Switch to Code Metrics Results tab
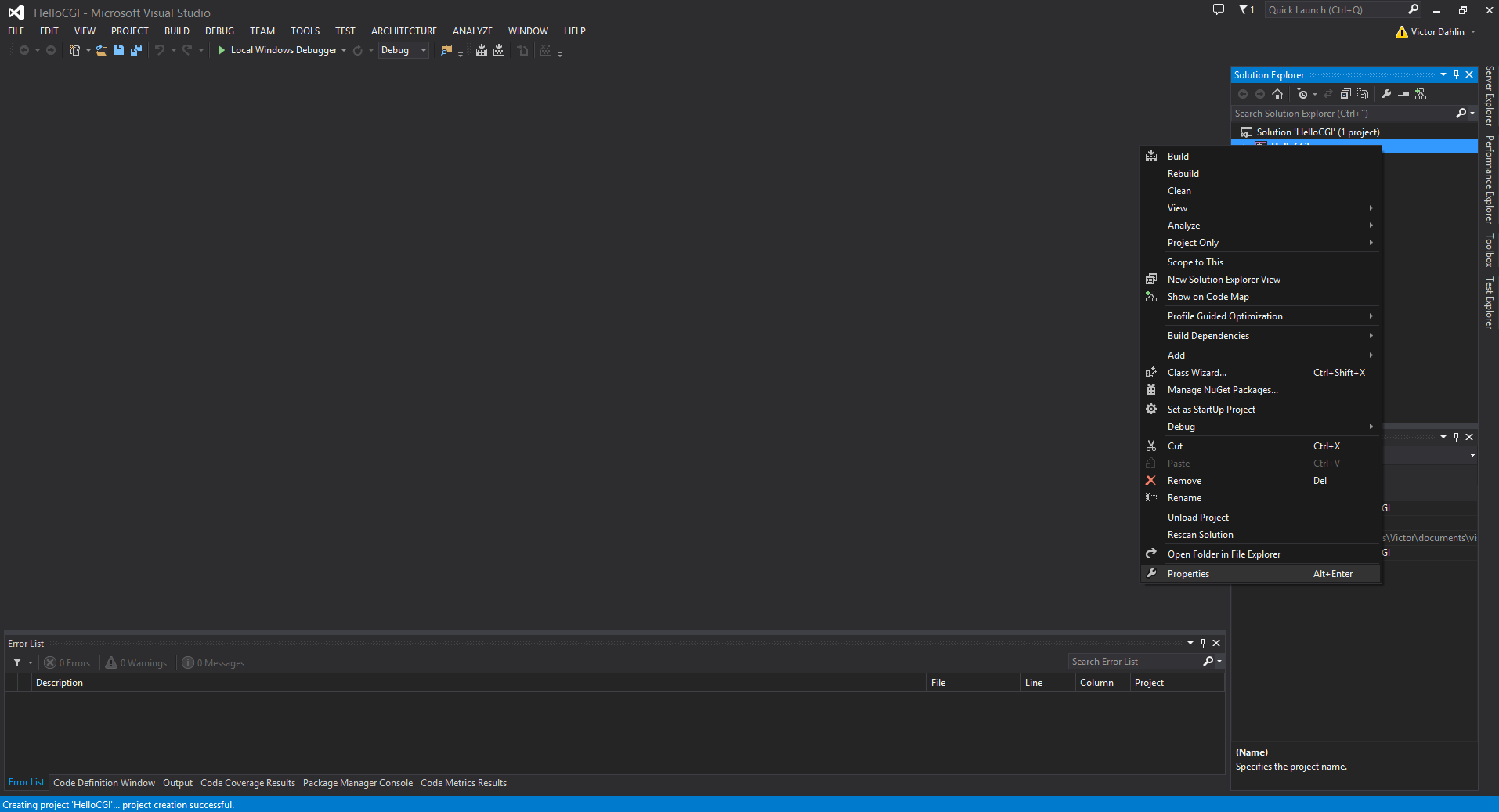 click(x=464, y=783)
